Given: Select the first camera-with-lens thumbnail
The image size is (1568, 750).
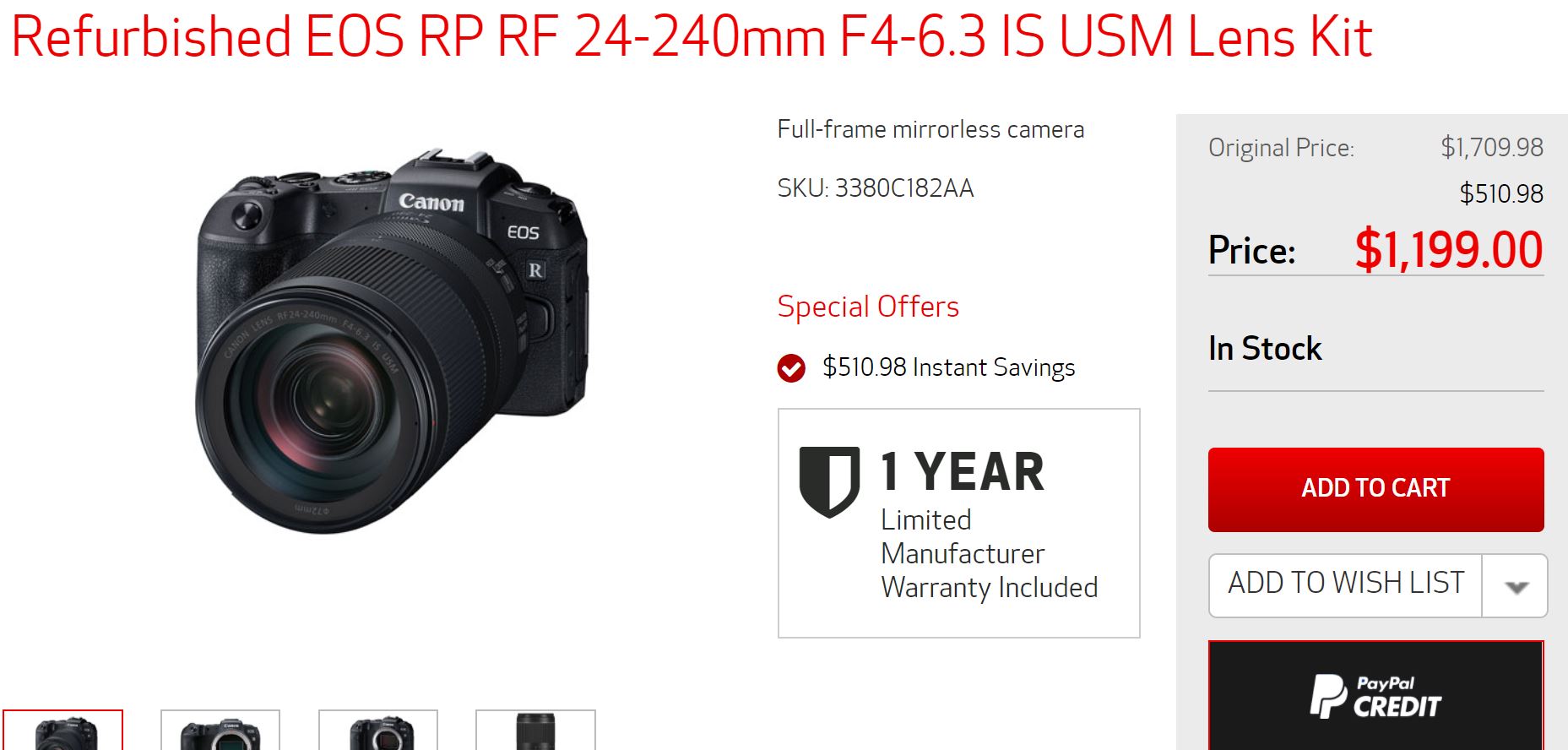Looking at the screenshot, I should 63,731.
